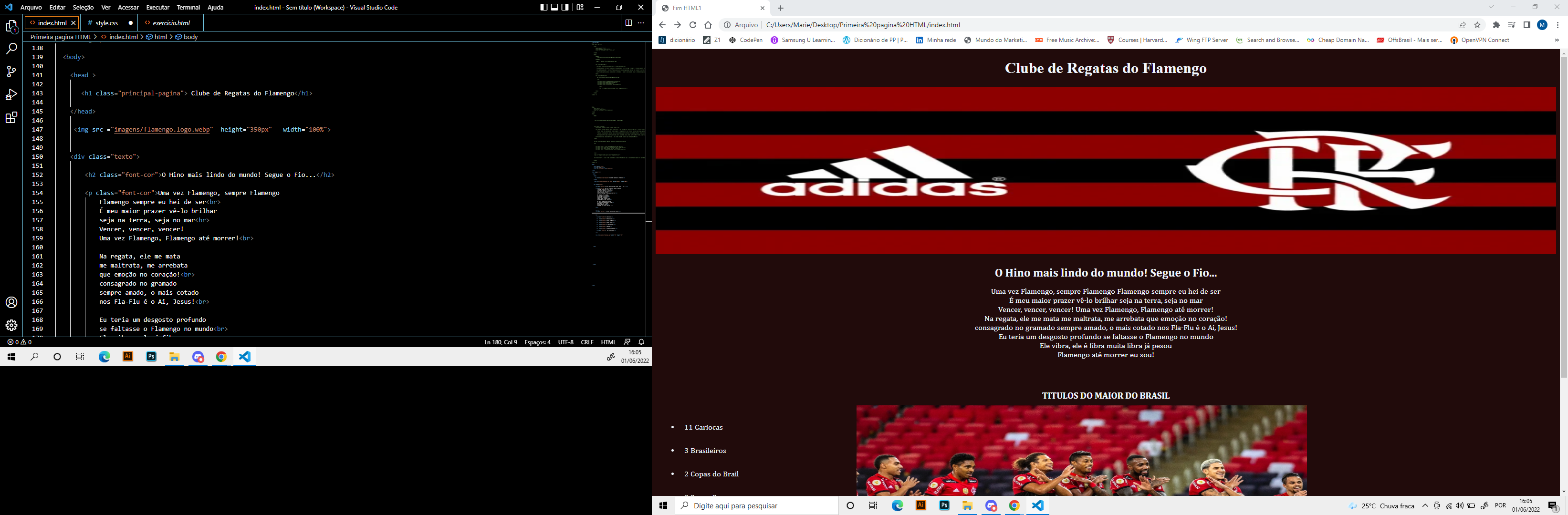
Task: Change the end-of-line sequence CRLF
Action: point(587,342)
